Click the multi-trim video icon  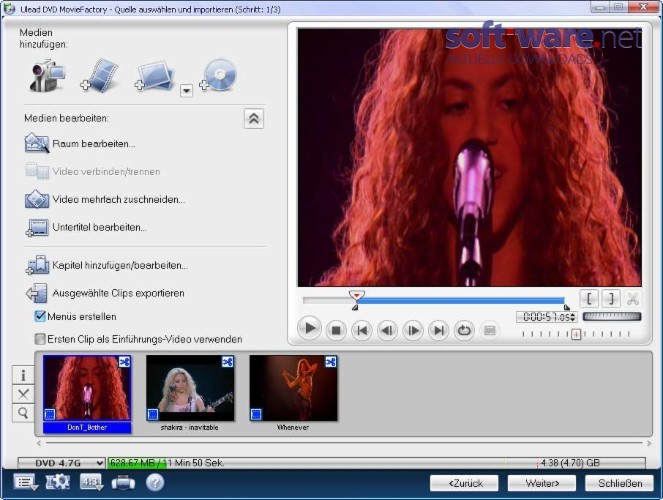37,199
